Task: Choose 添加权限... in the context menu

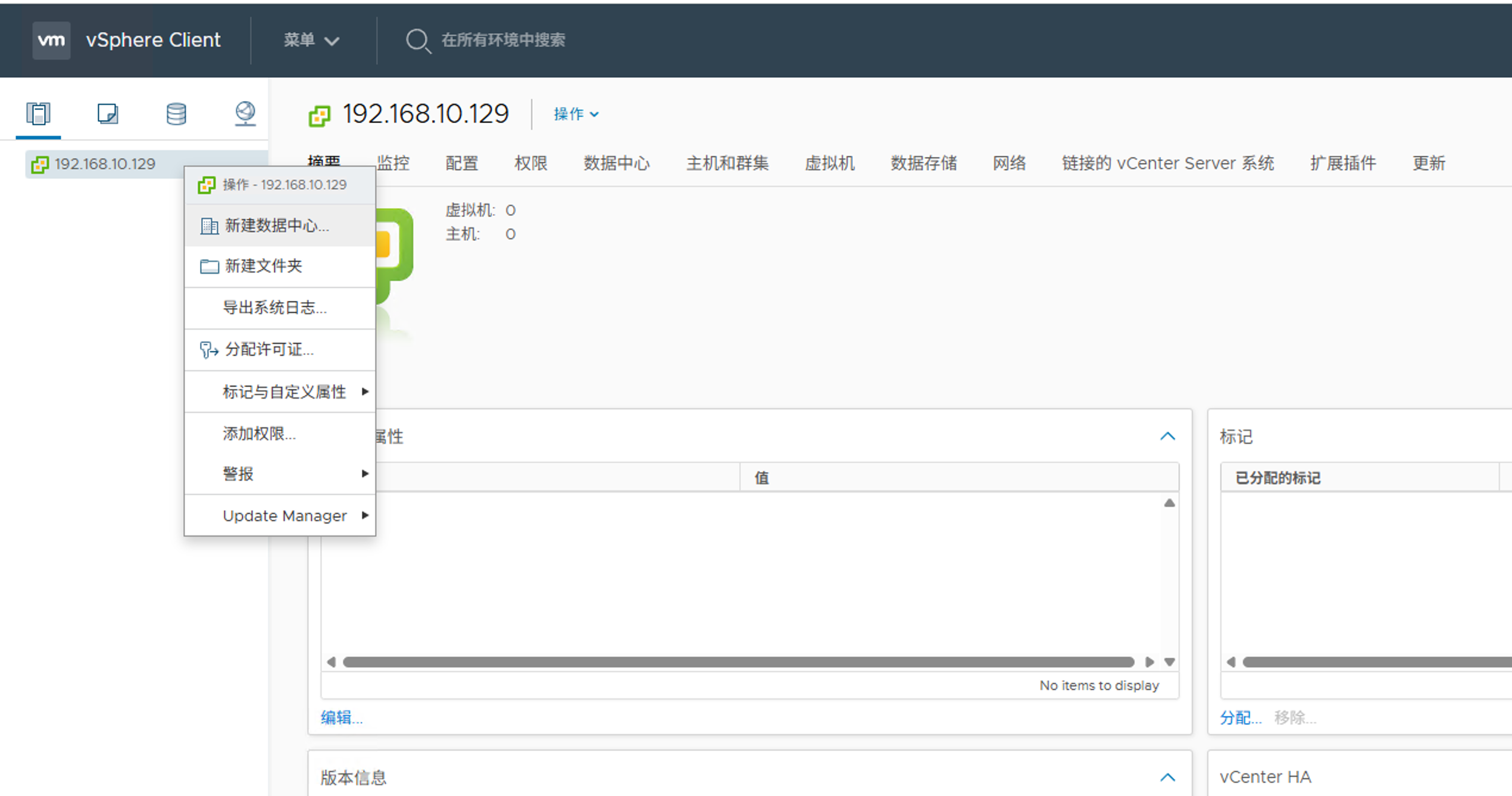Action: [x=280, y=433]
